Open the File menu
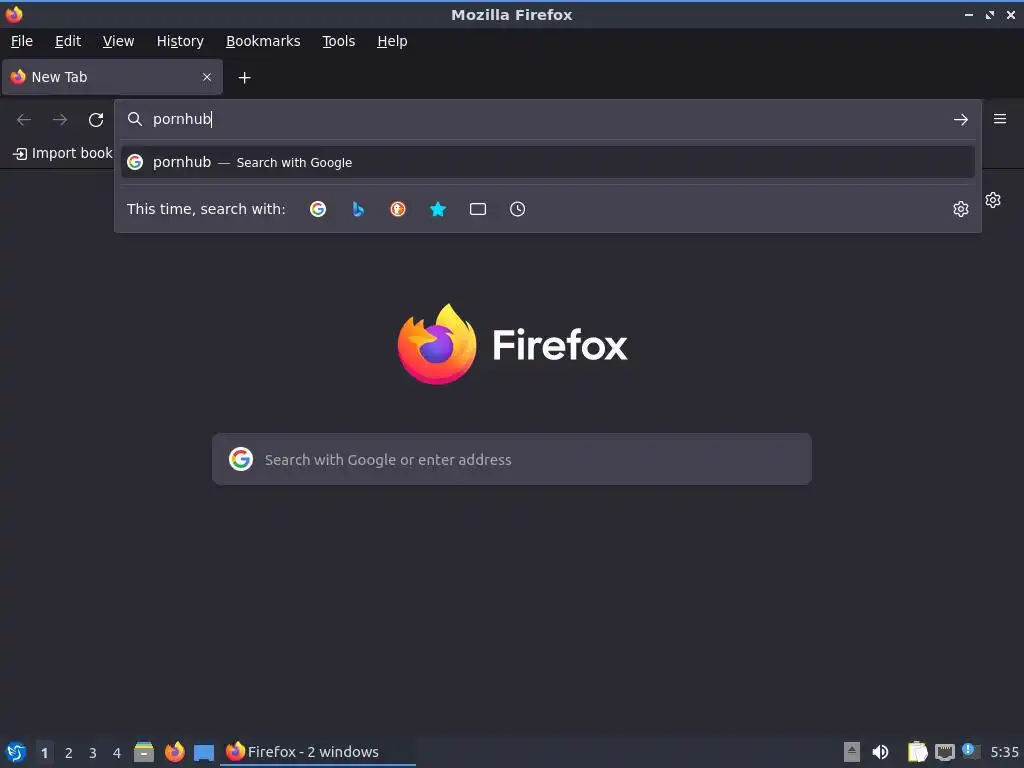The width and height of the screenshot is (1024, 768). pos(22,41)
